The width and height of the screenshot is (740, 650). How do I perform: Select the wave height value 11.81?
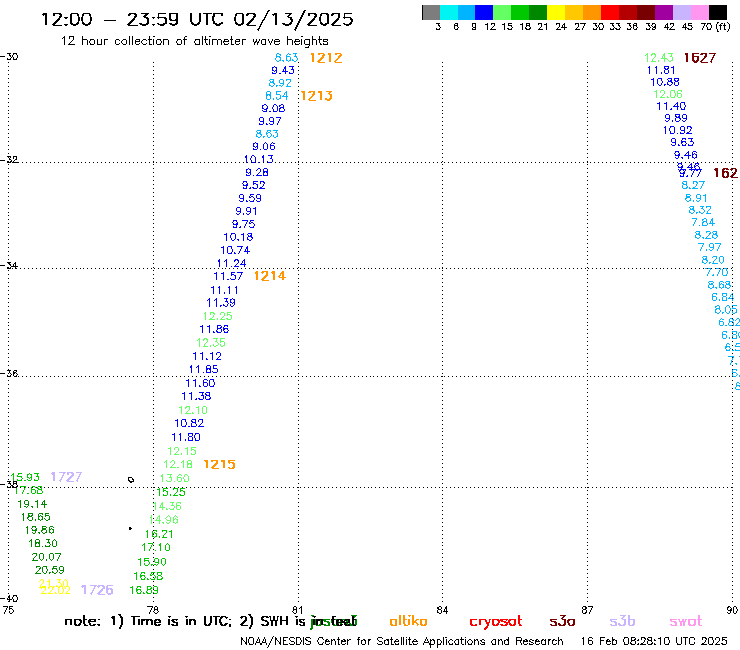(x=661, y=70)
